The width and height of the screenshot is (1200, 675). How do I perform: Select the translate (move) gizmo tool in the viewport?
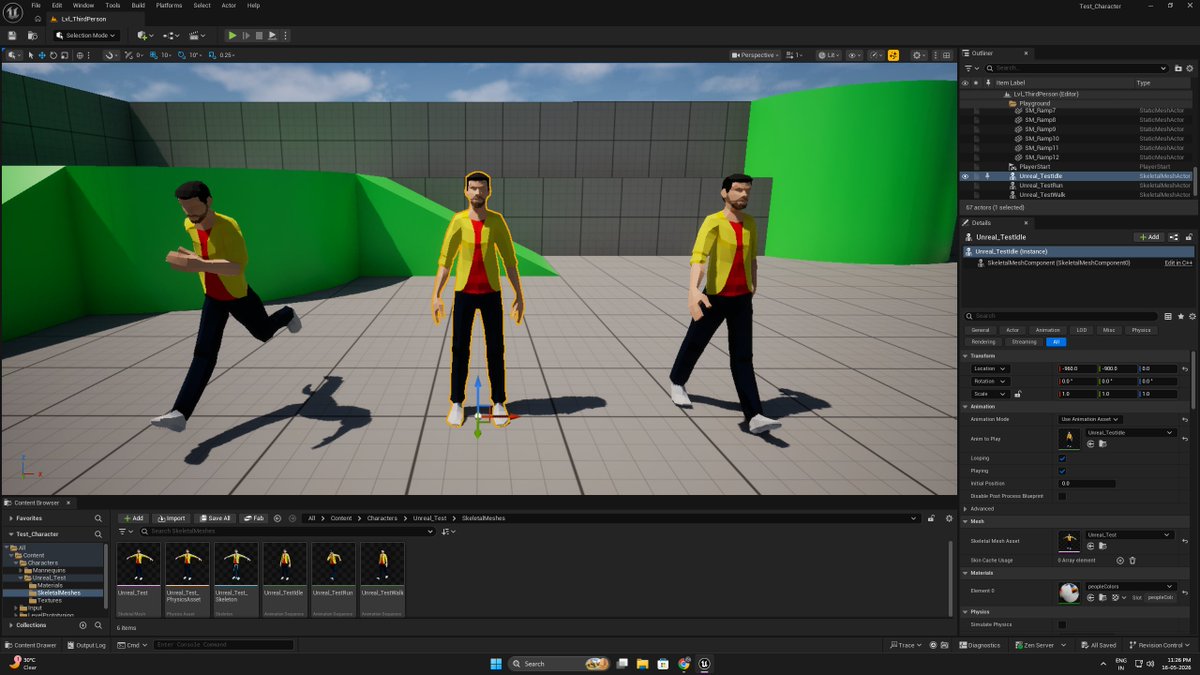(x=42, y=55)
